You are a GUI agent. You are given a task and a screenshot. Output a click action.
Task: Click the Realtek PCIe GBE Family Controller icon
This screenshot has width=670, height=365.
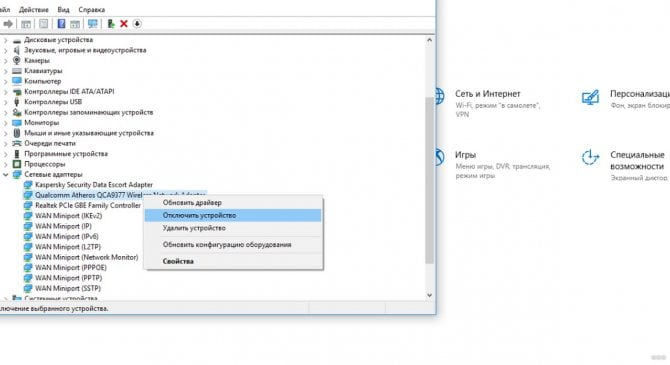(28, 206)
